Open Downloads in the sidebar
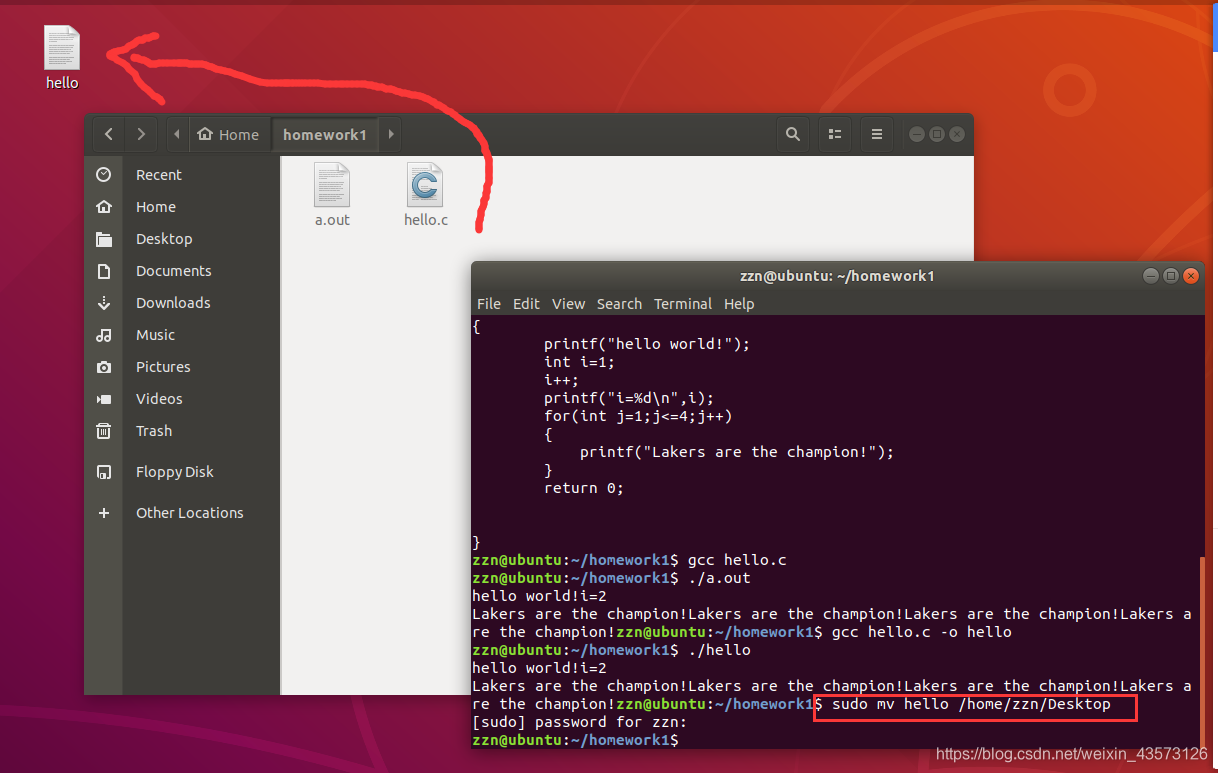Image resolution: width=1218 pixels, height=773 pixels. click(x=181, y=303)
